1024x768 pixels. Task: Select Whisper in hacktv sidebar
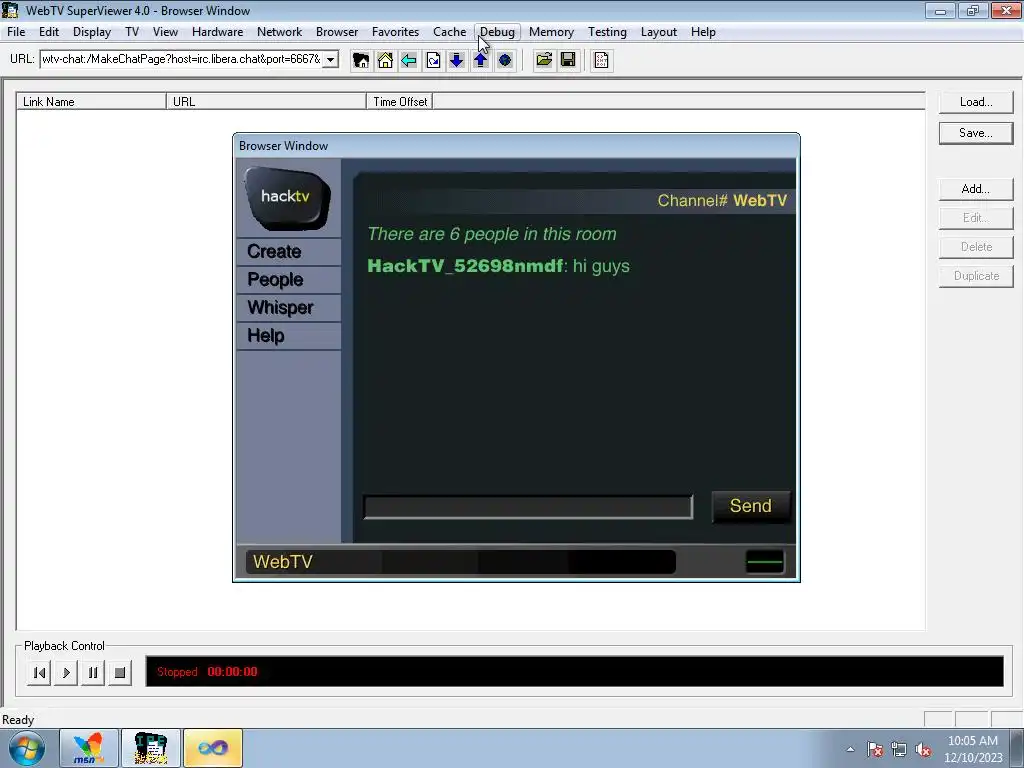pos(288,308)
